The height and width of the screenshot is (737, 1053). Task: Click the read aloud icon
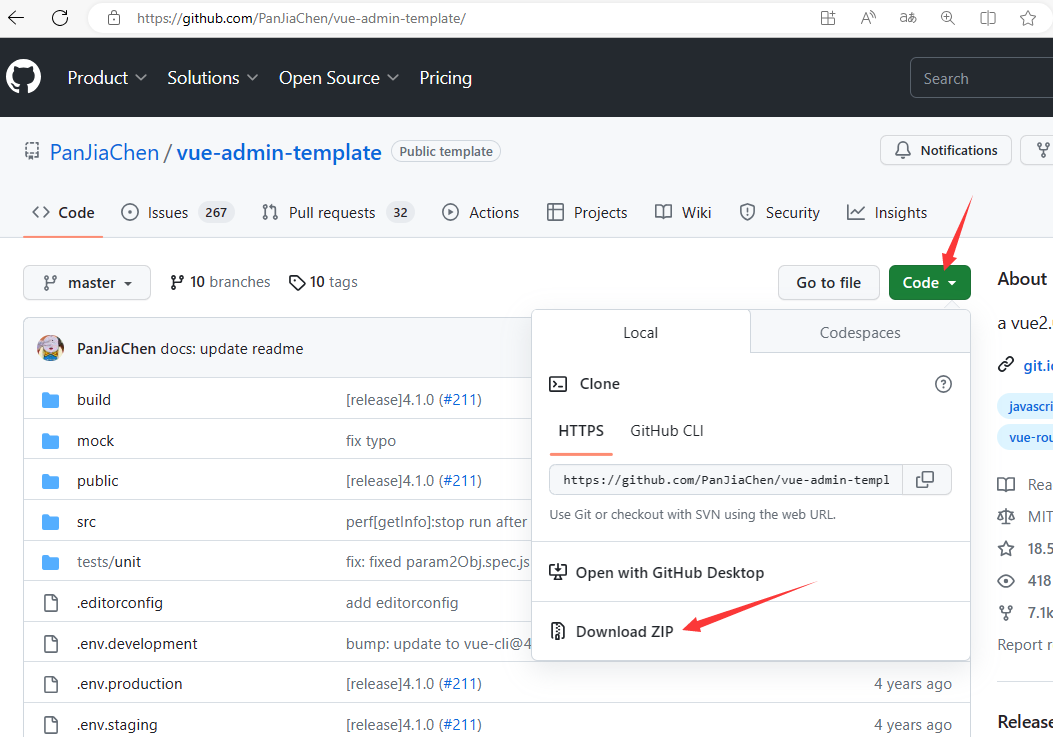pos(868,18)
